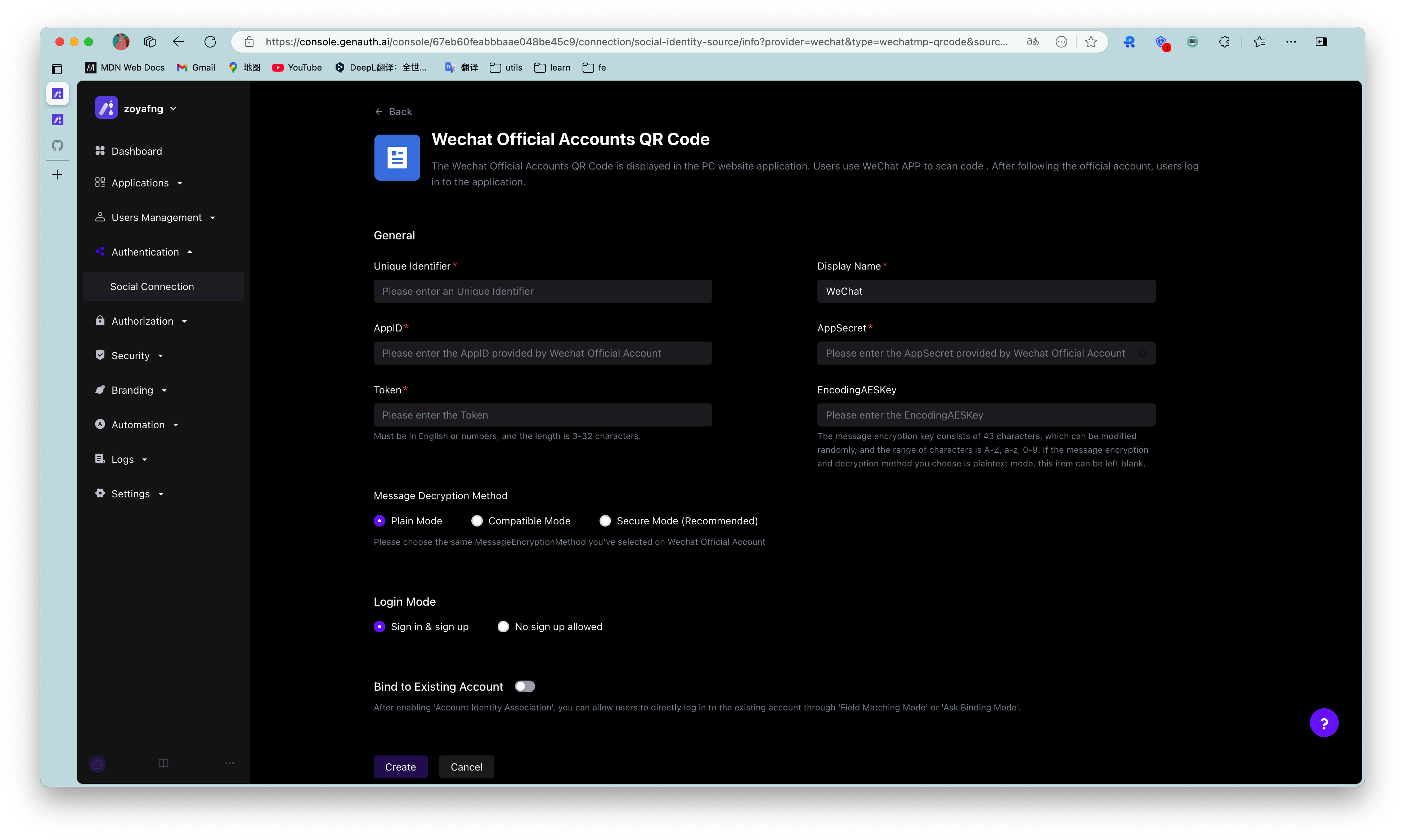Viewport: 1405px width, 840px height.
Task: Reload the page with refresh icon
Action: 210,41
